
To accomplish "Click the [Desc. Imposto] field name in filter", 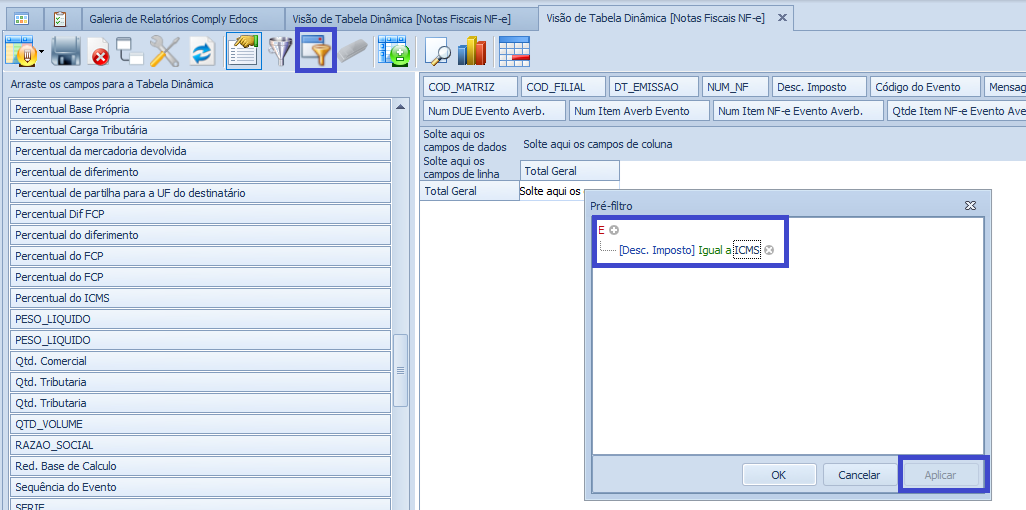I will click(x=657, y=250).
